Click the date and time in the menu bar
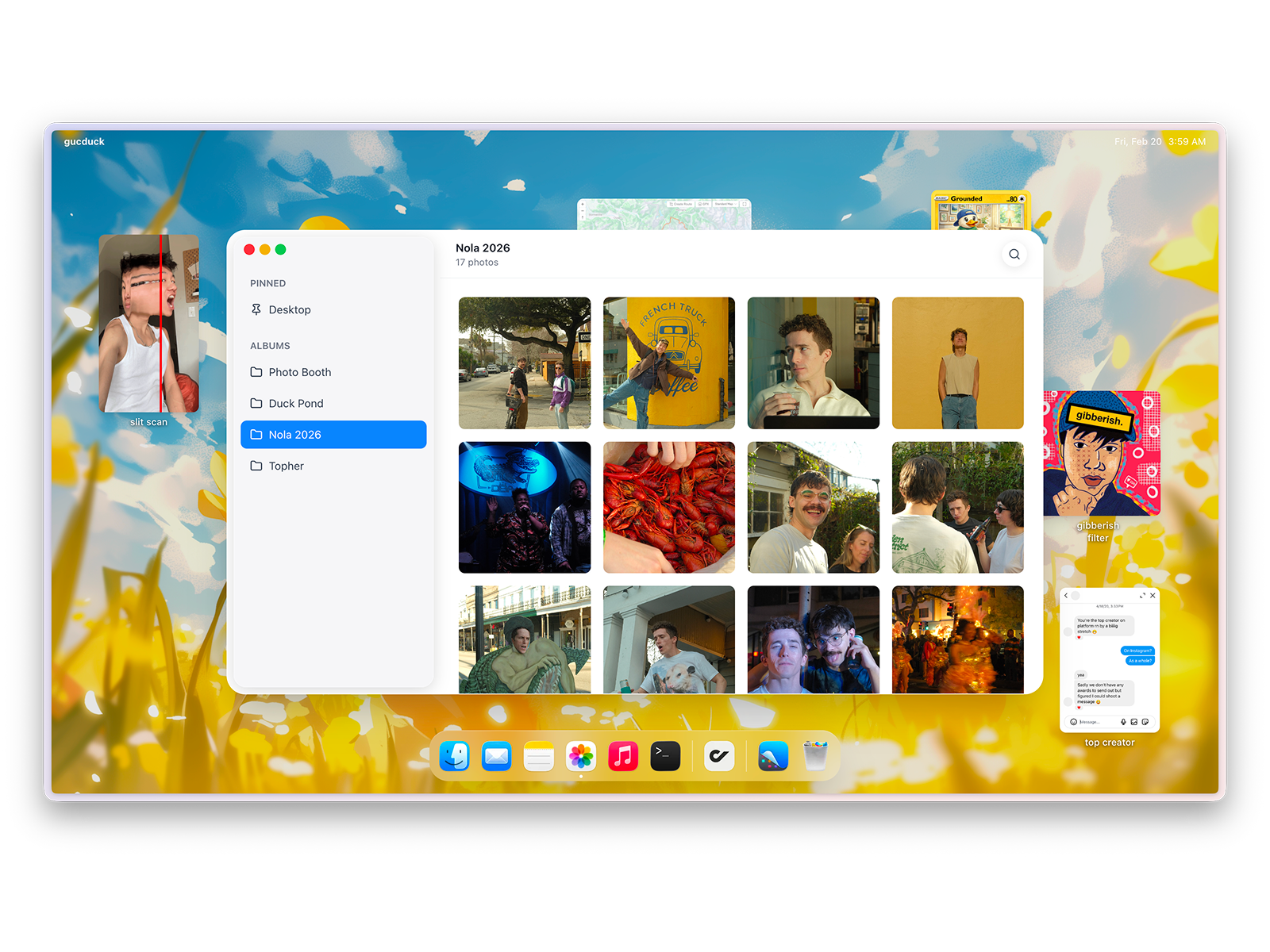The image size is (1270, 952). (1160, 142)
